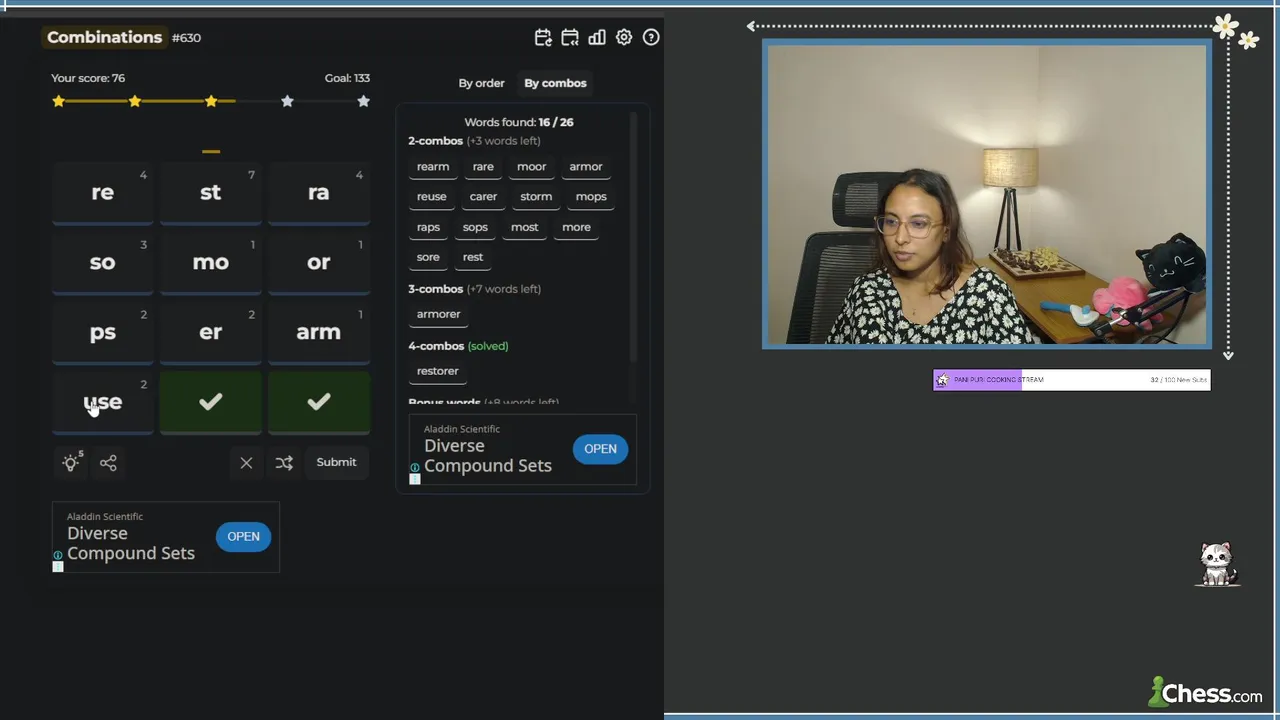Click the found word 'sops'
The height and width of the screenshot is (720, 1280).
click(x=475, y=227)
